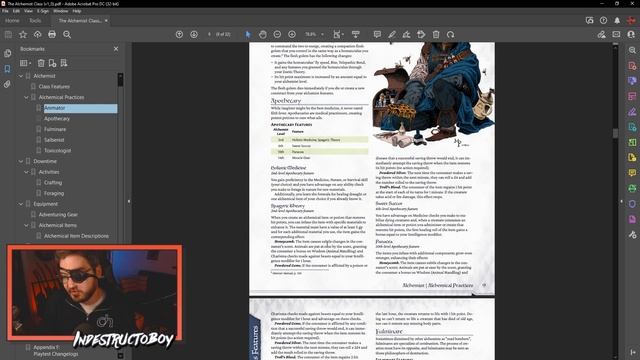Collapse the Alchemical Items bookmark
Image resolution: width=640 pixels, height=360 pixels.
pos(26,225)
